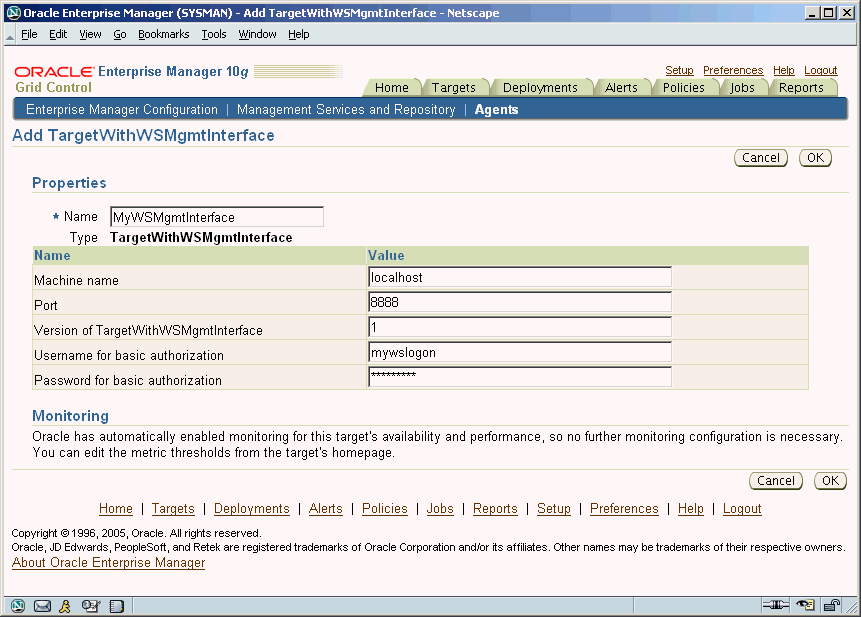The height and width of the screenshot is (617, 861).
Task: Open the Edit menu
Action: point(58,34)
